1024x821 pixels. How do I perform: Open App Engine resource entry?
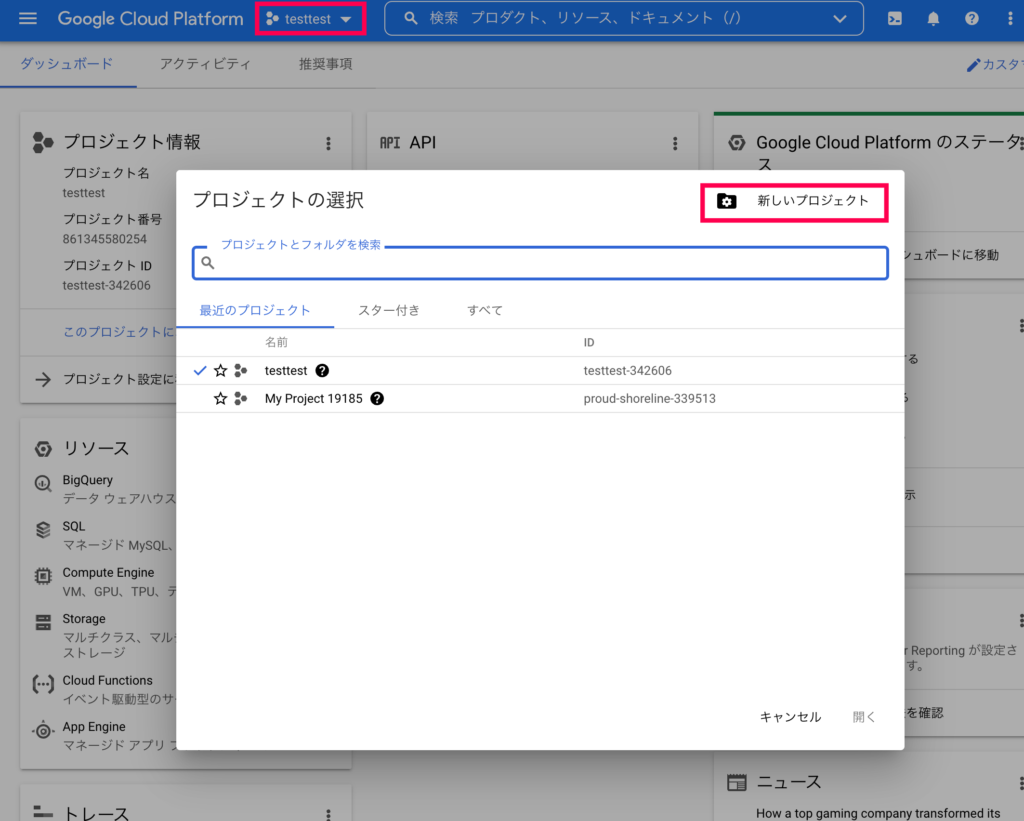(93, 727)
